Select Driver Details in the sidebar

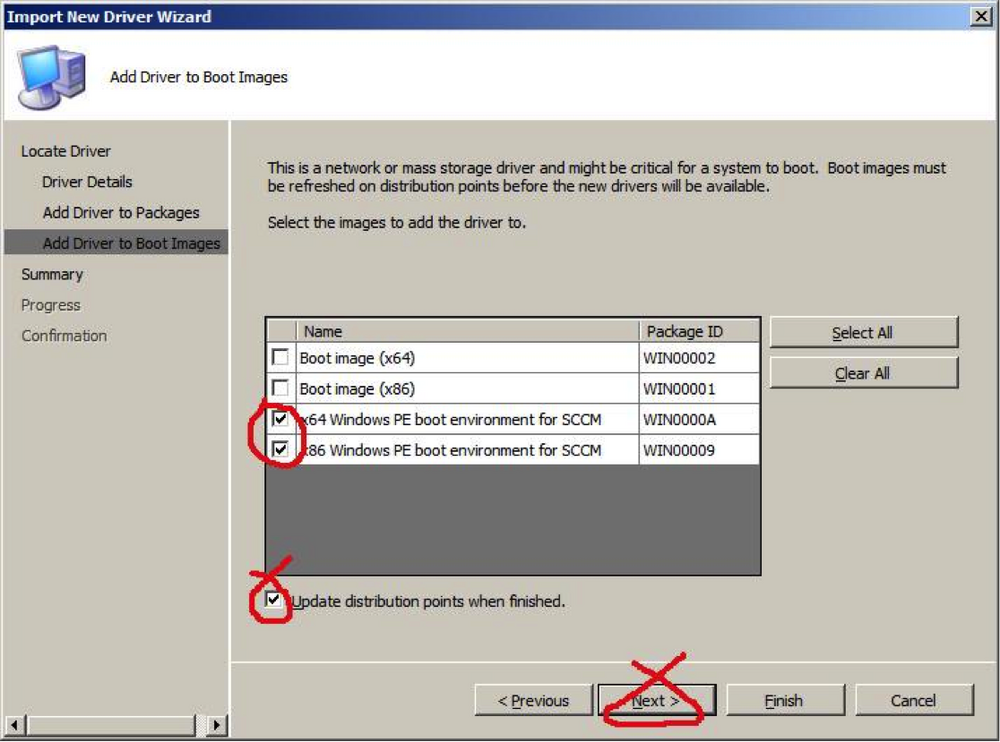(87, 182)
